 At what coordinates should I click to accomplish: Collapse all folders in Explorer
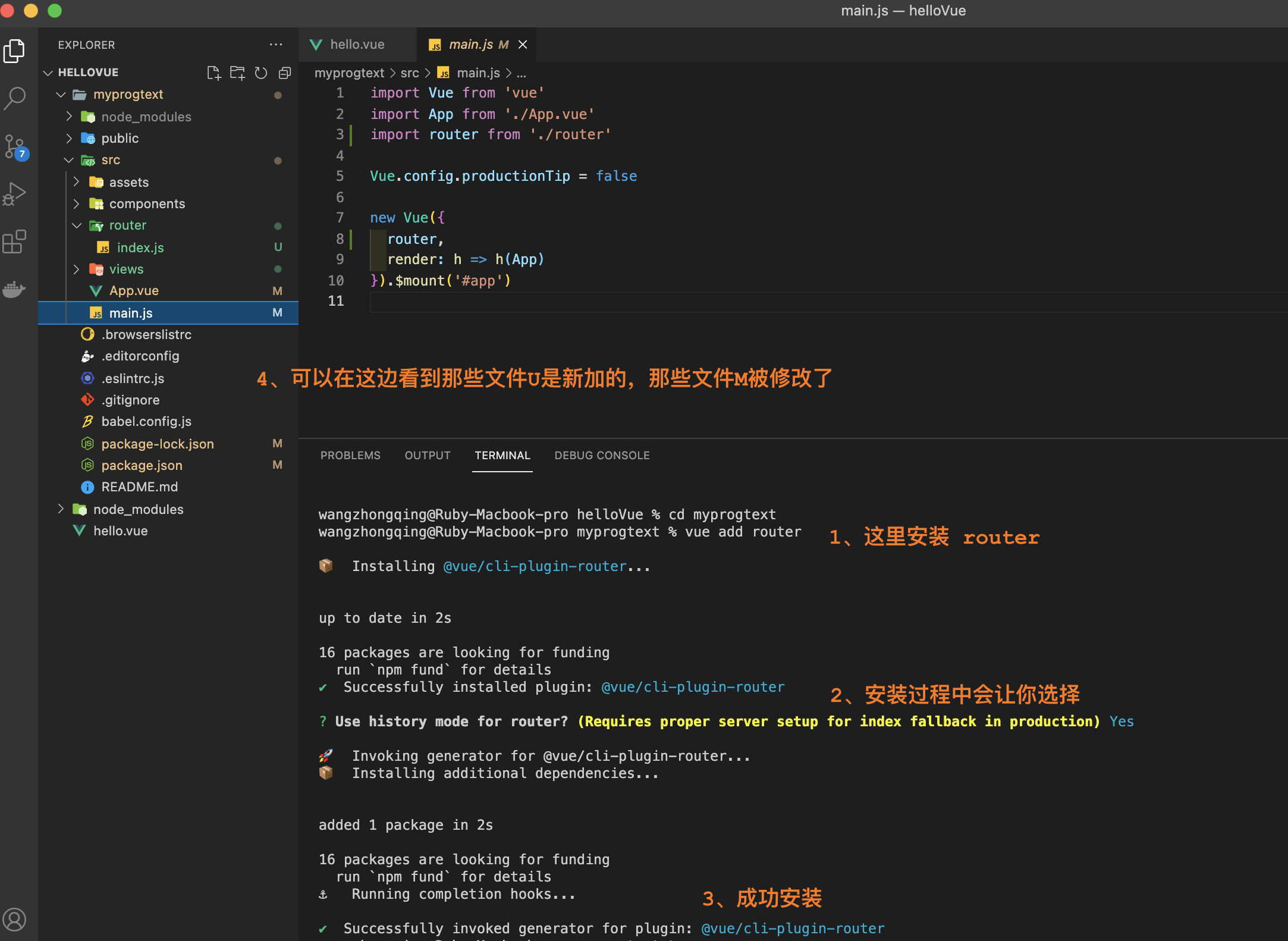pos(285,73)
